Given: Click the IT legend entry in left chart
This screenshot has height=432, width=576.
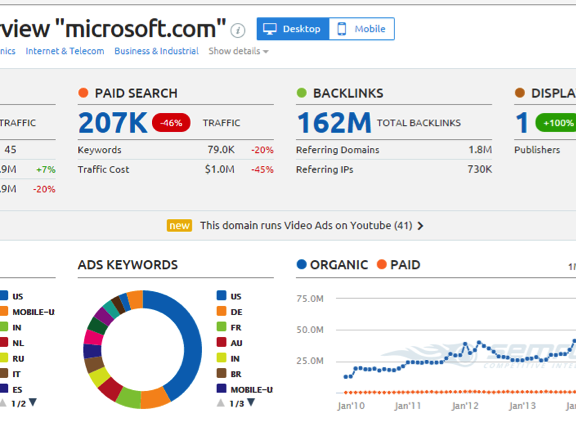Looking at the screenshot, I should pyautogui.click(x=11, y=374).
